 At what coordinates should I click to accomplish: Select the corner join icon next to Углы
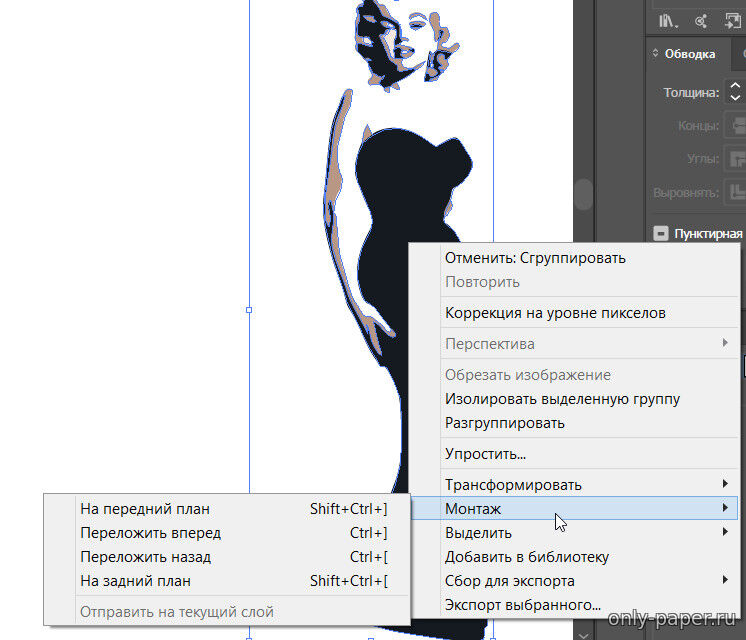735,158
